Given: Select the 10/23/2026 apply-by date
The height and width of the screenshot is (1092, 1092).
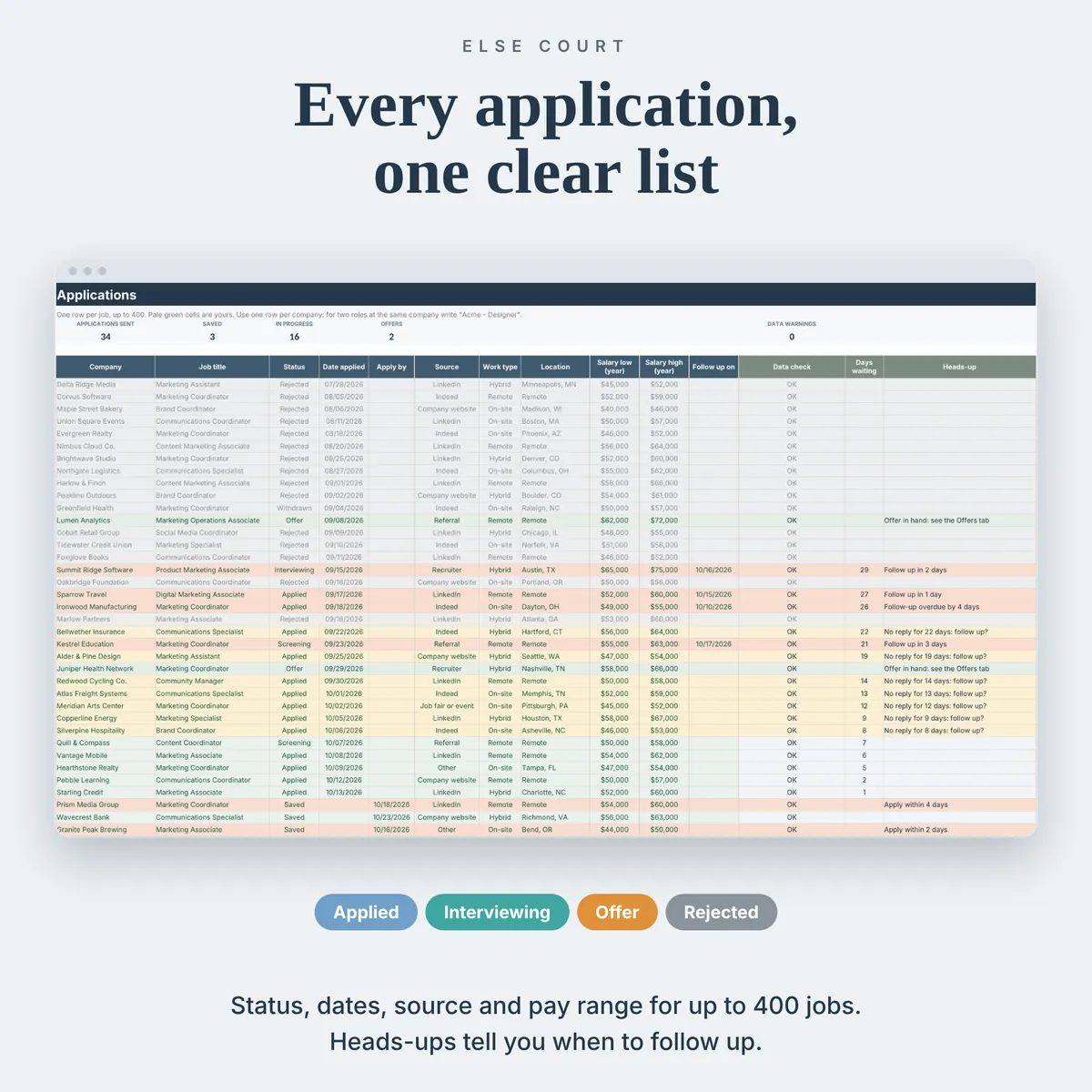Looking at the screenshot, I should click(391, 817).
